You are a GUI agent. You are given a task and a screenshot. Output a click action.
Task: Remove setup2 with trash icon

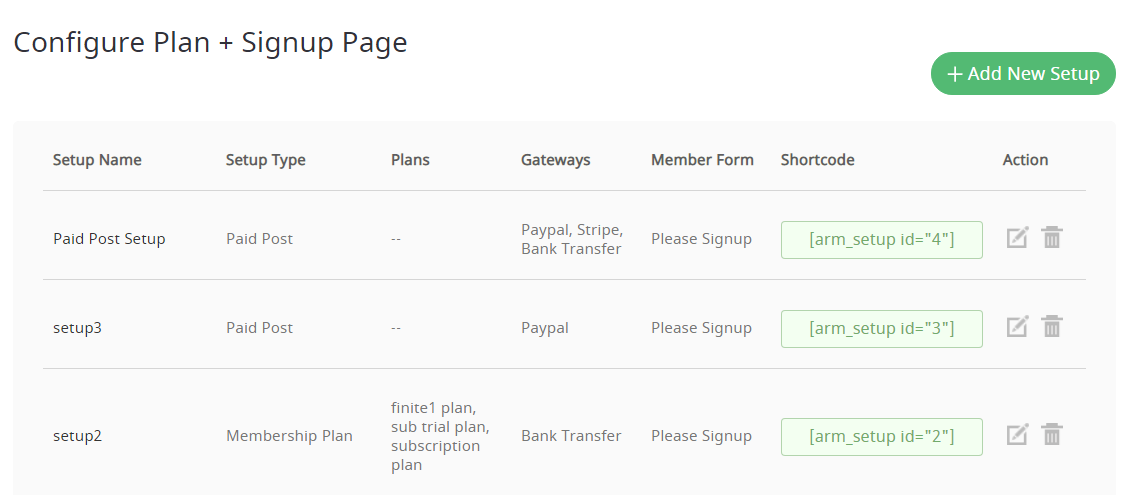[1052, 434]
